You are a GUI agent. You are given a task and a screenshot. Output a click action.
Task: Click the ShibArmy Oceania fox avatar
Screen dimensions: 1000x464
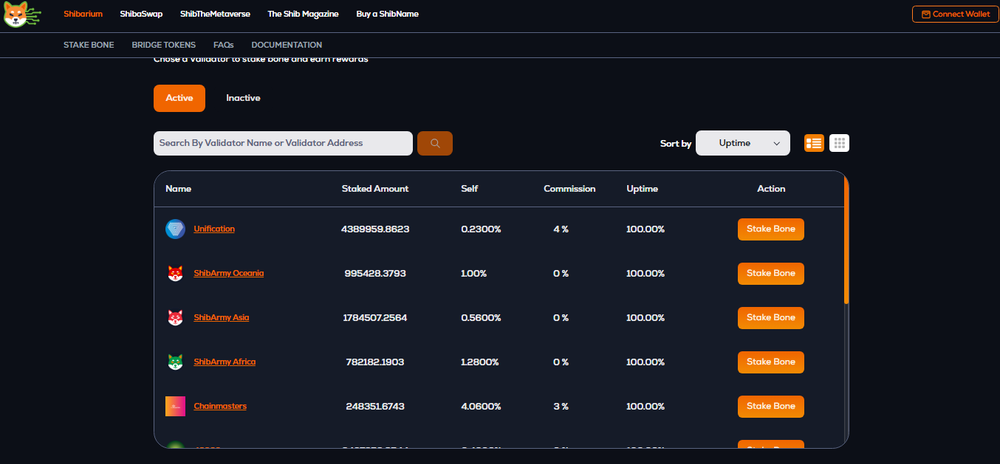(175, 273)
